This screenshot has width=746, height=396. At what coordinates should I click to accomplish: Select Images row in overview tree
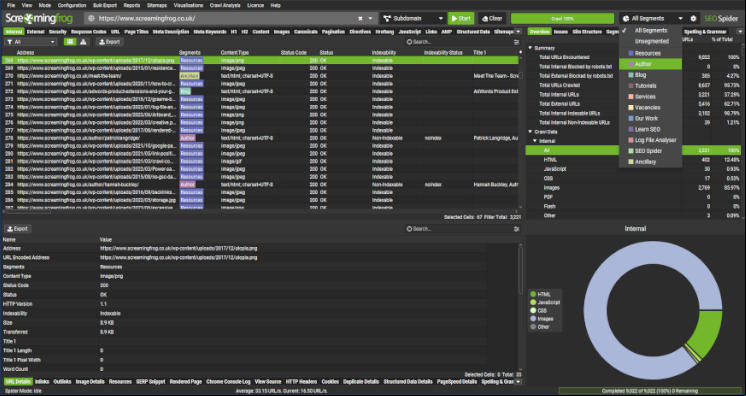pos(633,188)
